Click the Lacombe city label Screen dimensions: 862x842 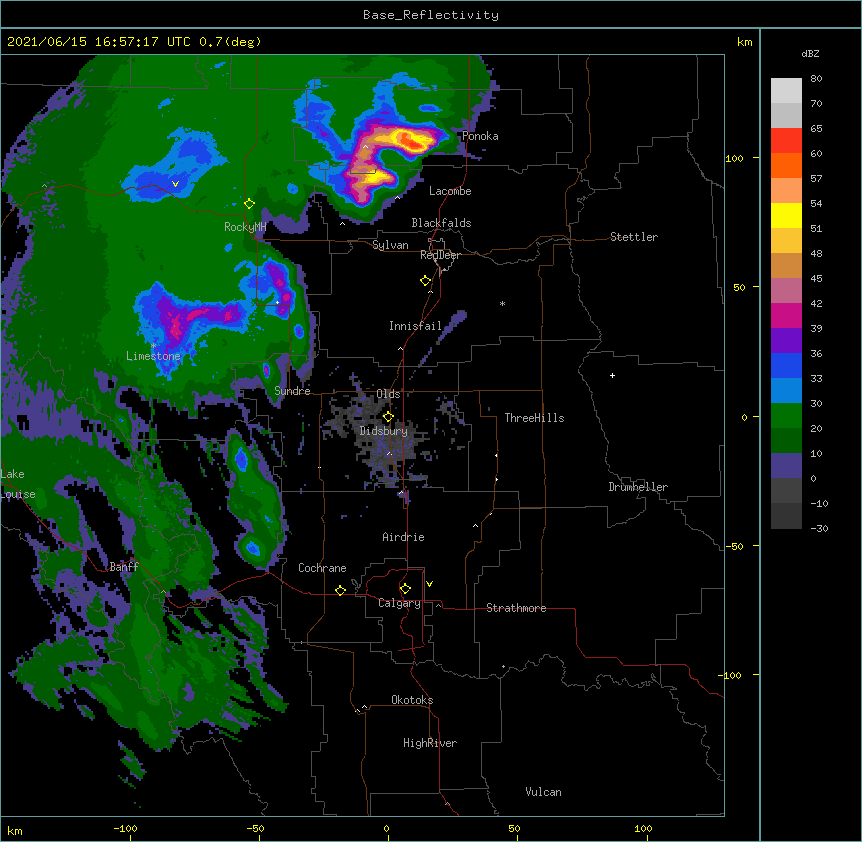pyautogui.click(x=450, y=191)
